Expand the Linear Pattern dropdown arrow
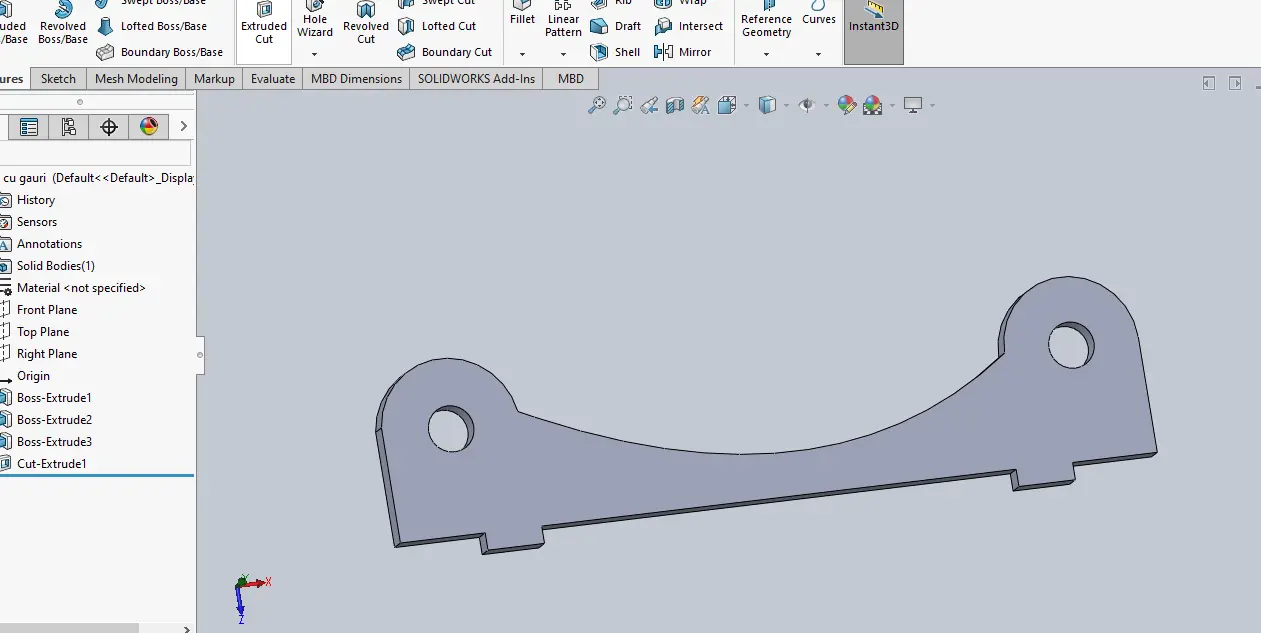Image resolution: width=1261 pixels, height=633 pixels. pos(563,54)
